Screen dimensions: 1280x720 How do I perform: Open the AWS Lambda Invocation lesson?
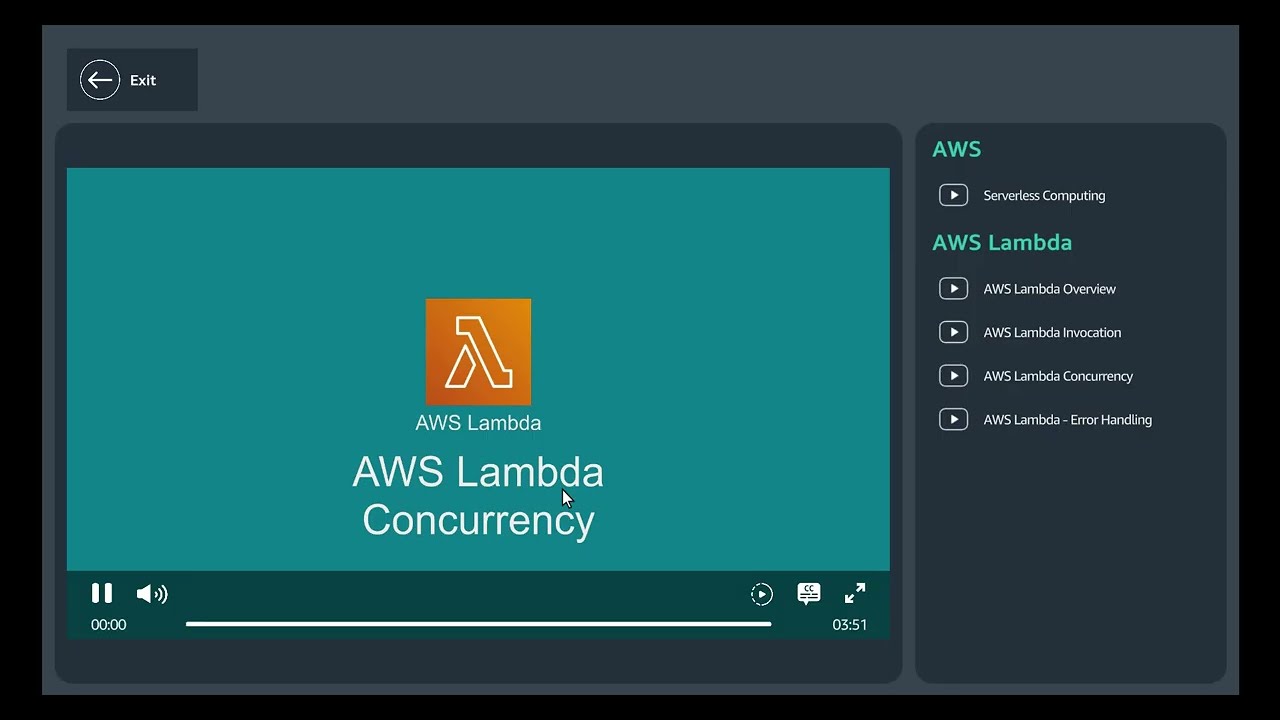click(1052, 333)
